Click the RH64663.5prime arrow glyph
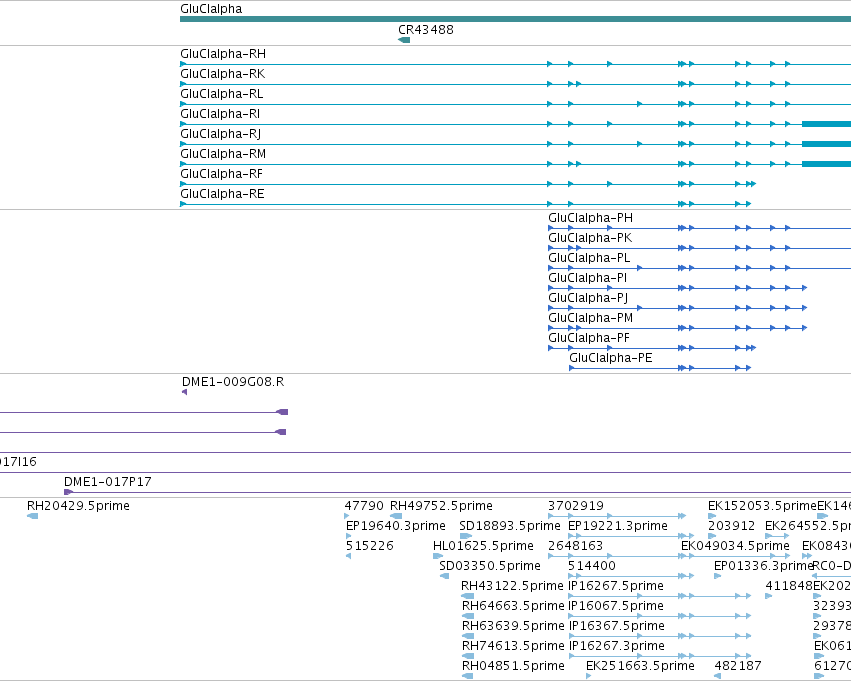Image resolution: width=851 pixels, height=681 pixels. [468, 616]
